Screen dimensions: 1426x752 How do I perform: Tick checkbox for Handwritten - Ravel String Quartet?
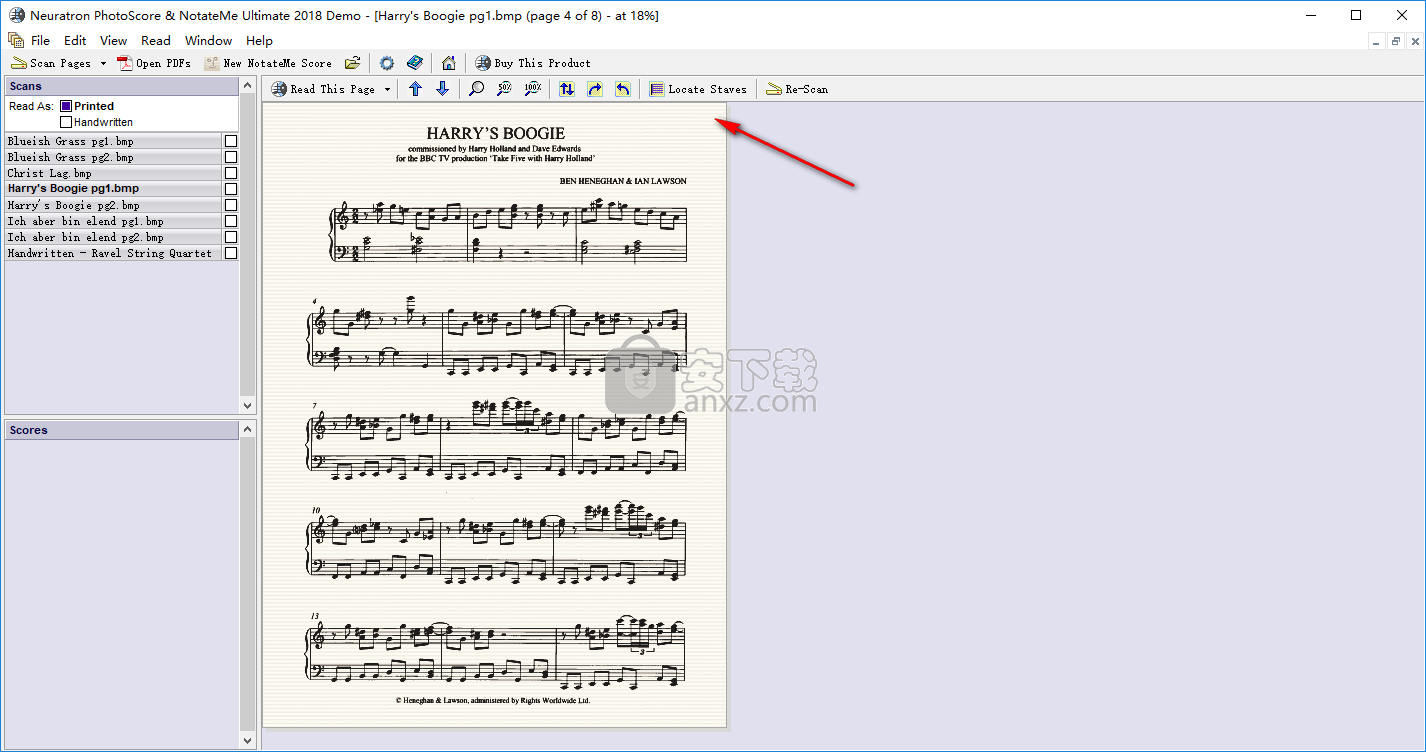click(x=231, y=253)
